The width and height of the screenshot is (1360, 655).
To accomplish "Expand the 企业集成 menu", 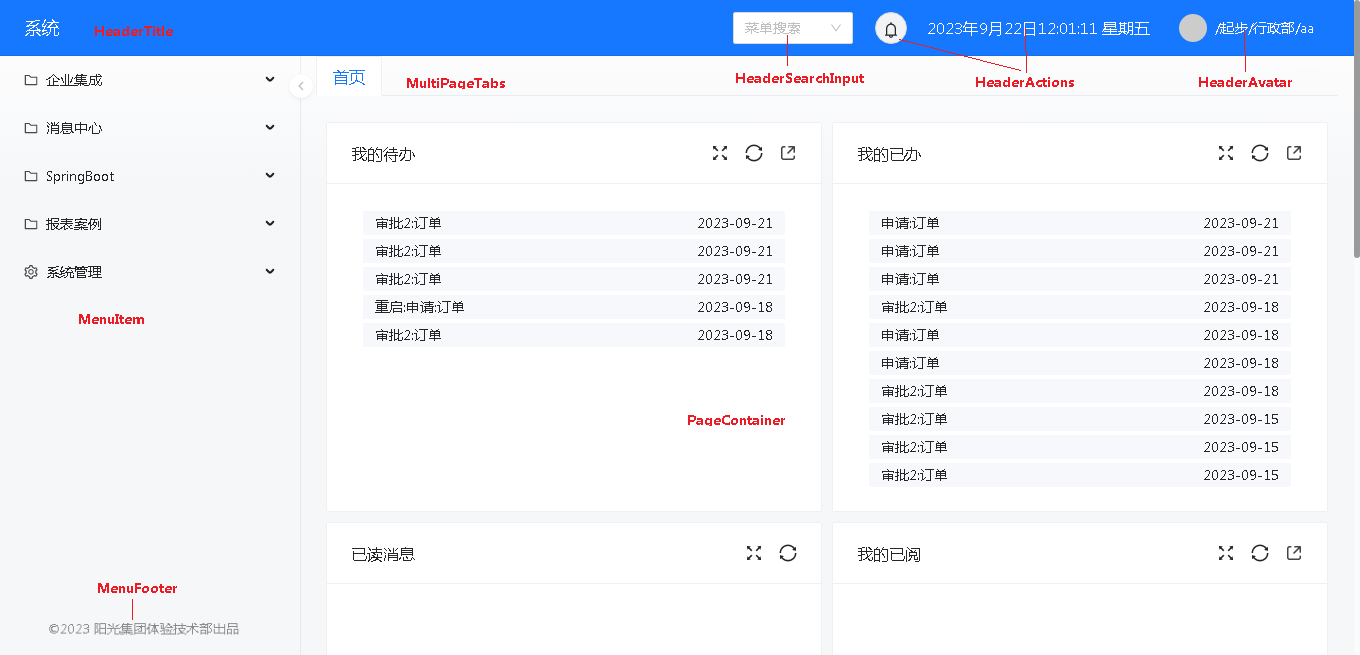I will coord(150,80).
